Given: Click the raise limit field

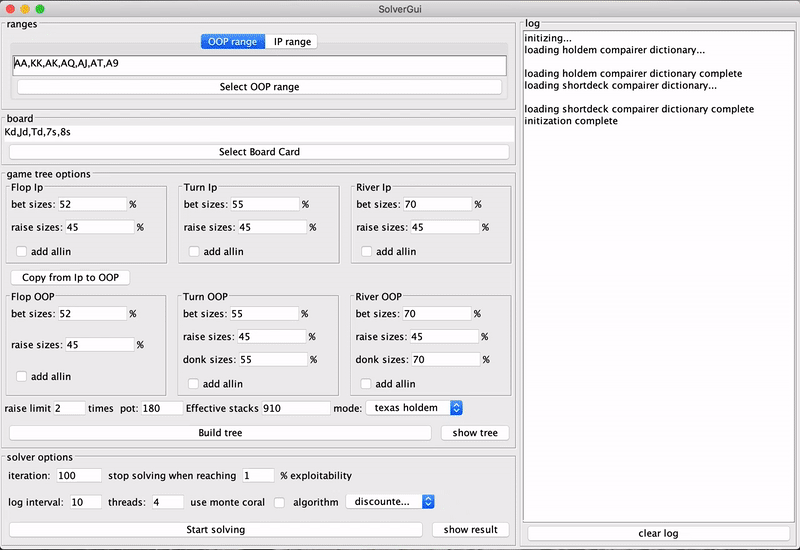Looking at the screenshot, I should pos(69,408).
